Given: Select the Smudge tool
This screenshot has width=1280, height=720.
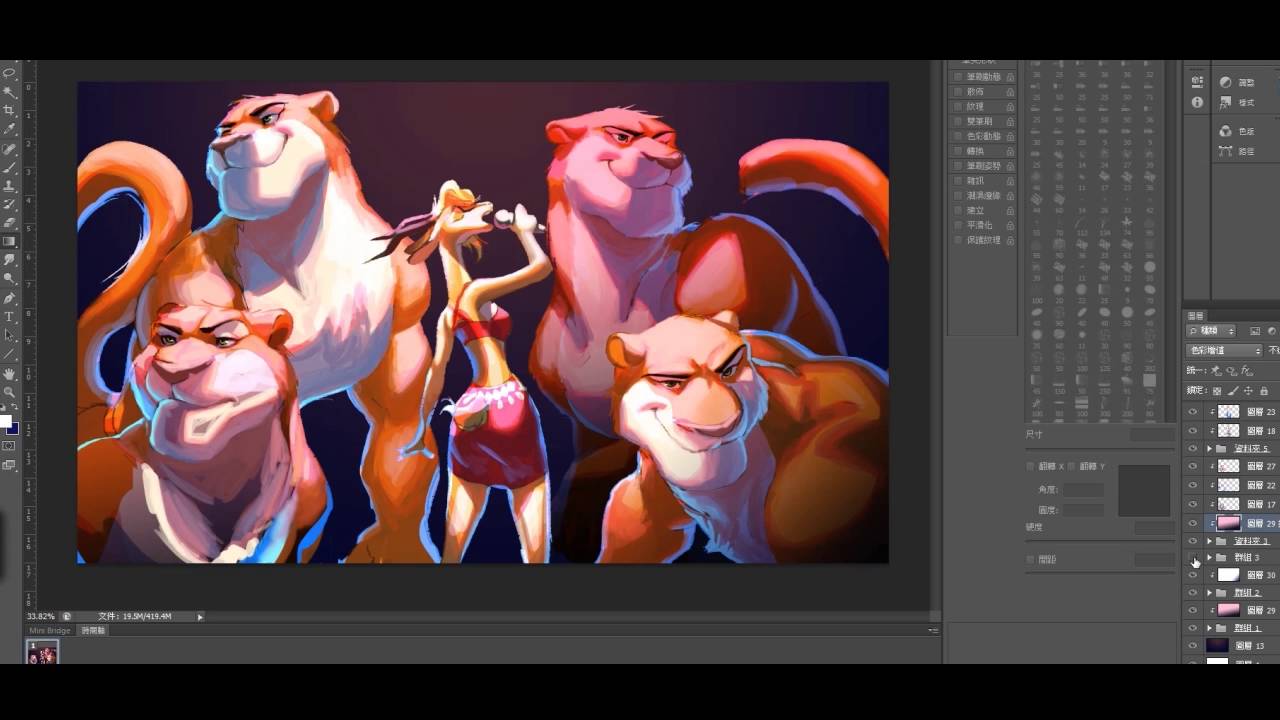Looking at the screenshot, I should coord(9,260).
